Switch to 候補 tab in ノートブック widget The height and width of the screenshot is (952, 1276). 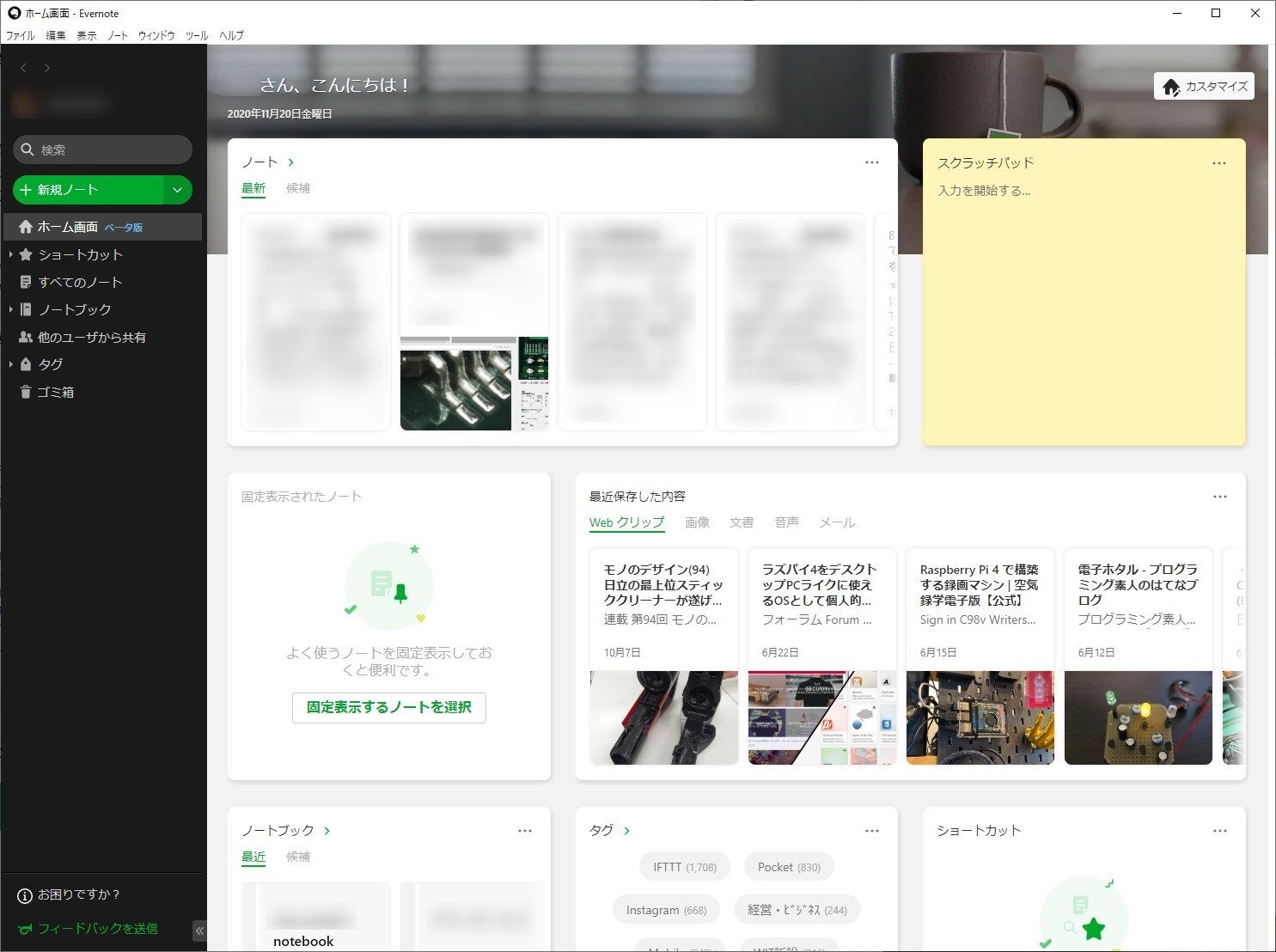pyautogui.click(x=298, y=857)
